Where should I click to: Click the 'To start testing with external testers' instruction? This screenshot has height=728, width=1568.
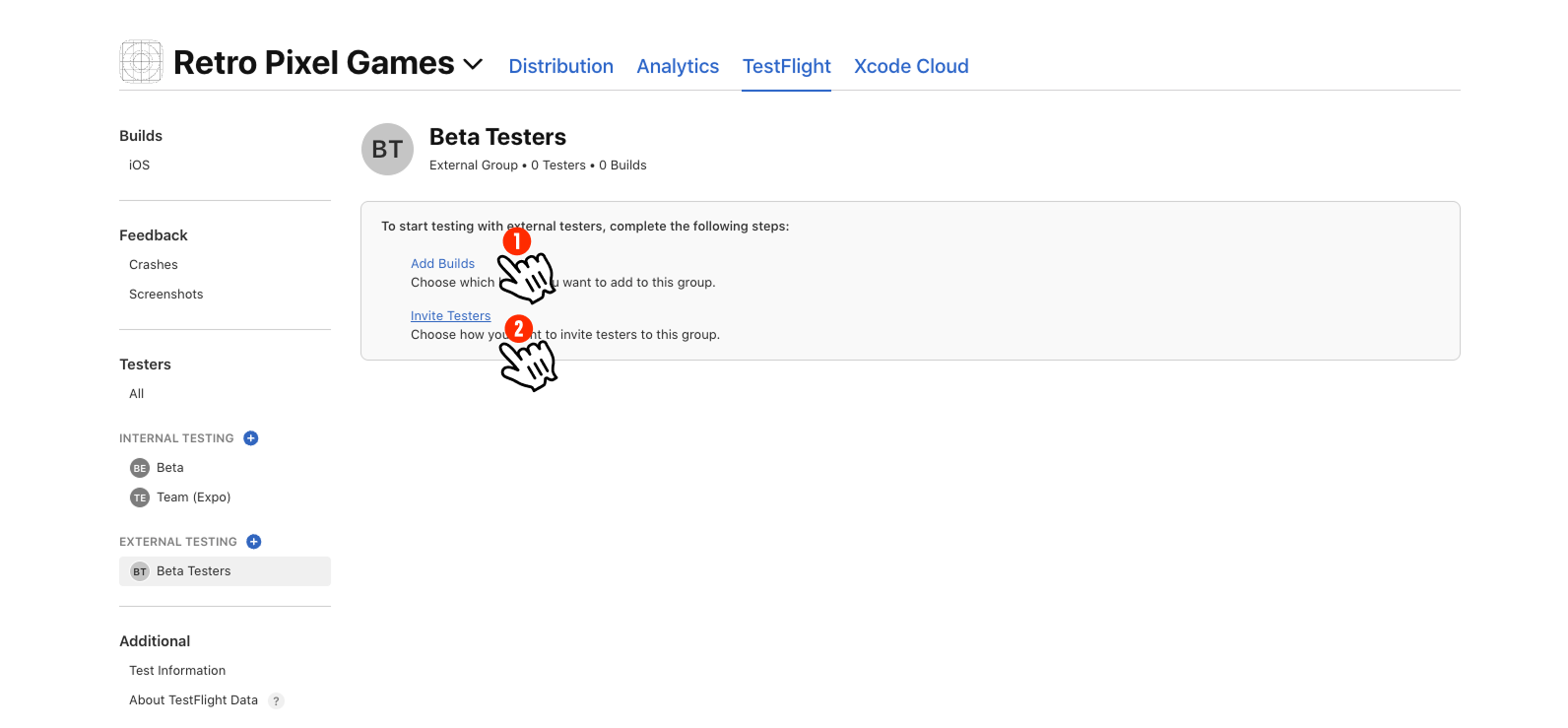(x=585, y=227)
